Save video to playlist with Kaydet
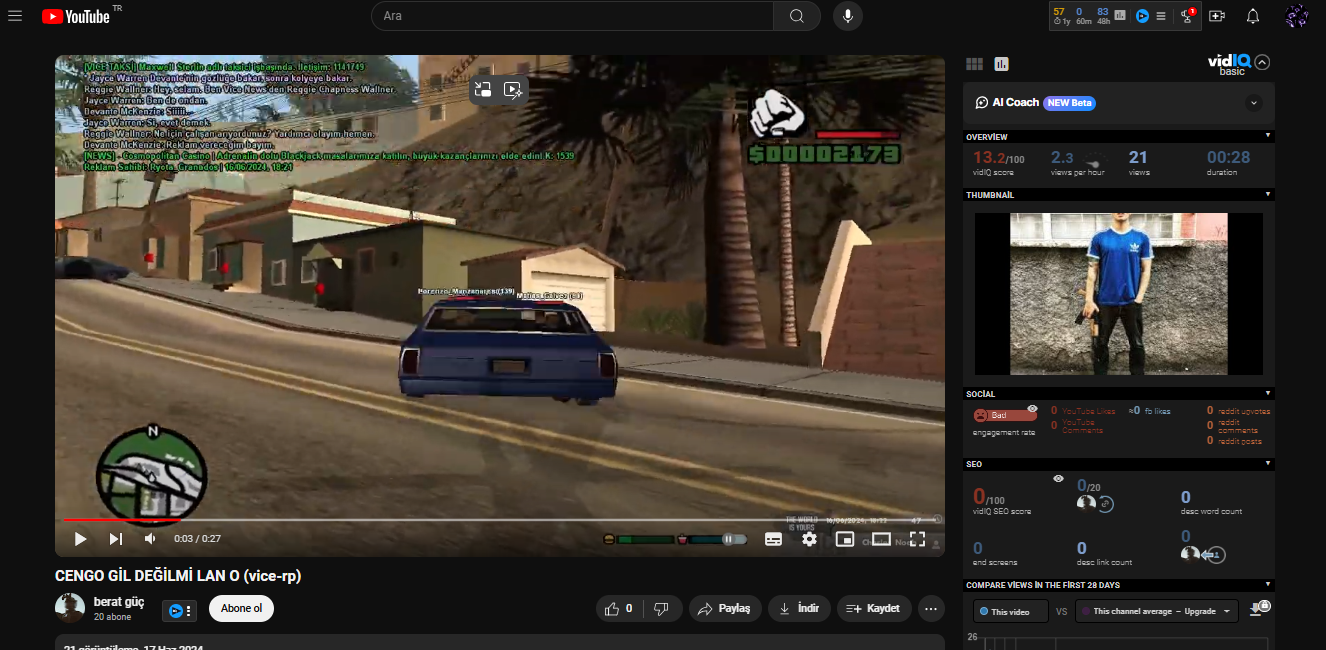This screenshot has height=650, width=1326. click(874, 608)
